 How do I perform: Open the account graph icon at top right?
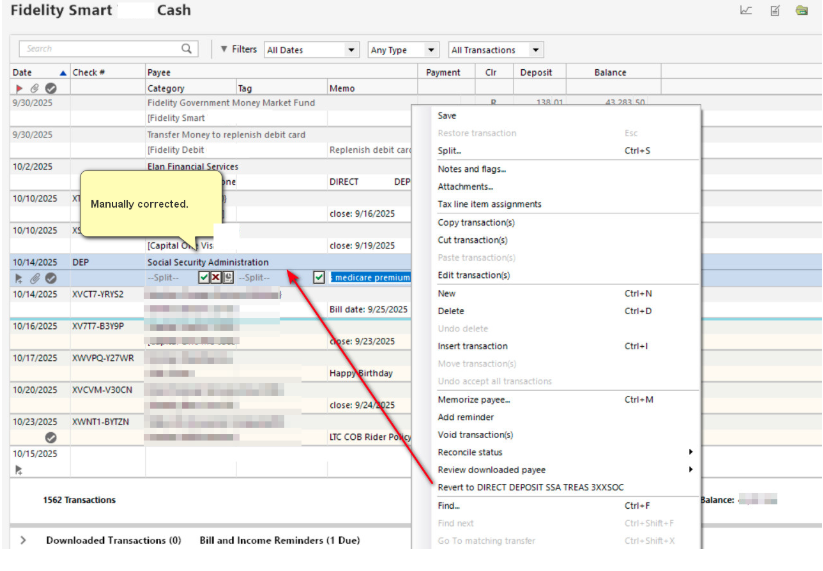tap(745, 10)
